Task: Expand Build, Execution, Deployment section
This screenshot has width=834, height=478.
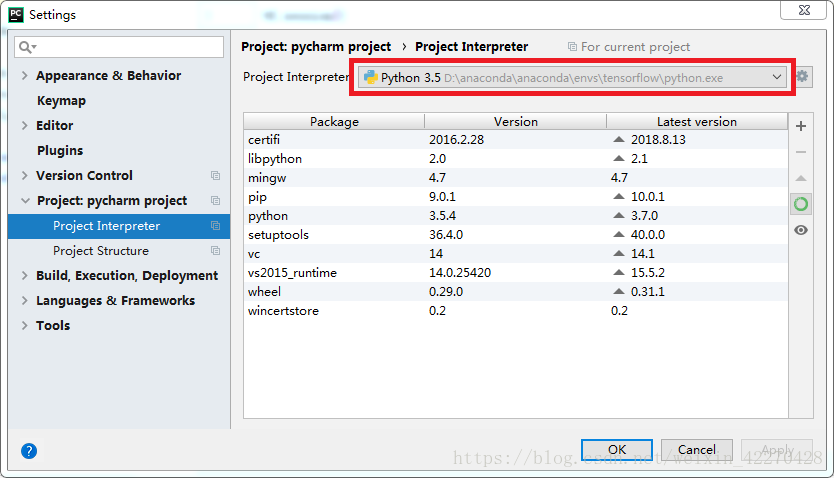Action: click(x=24, y=275)
